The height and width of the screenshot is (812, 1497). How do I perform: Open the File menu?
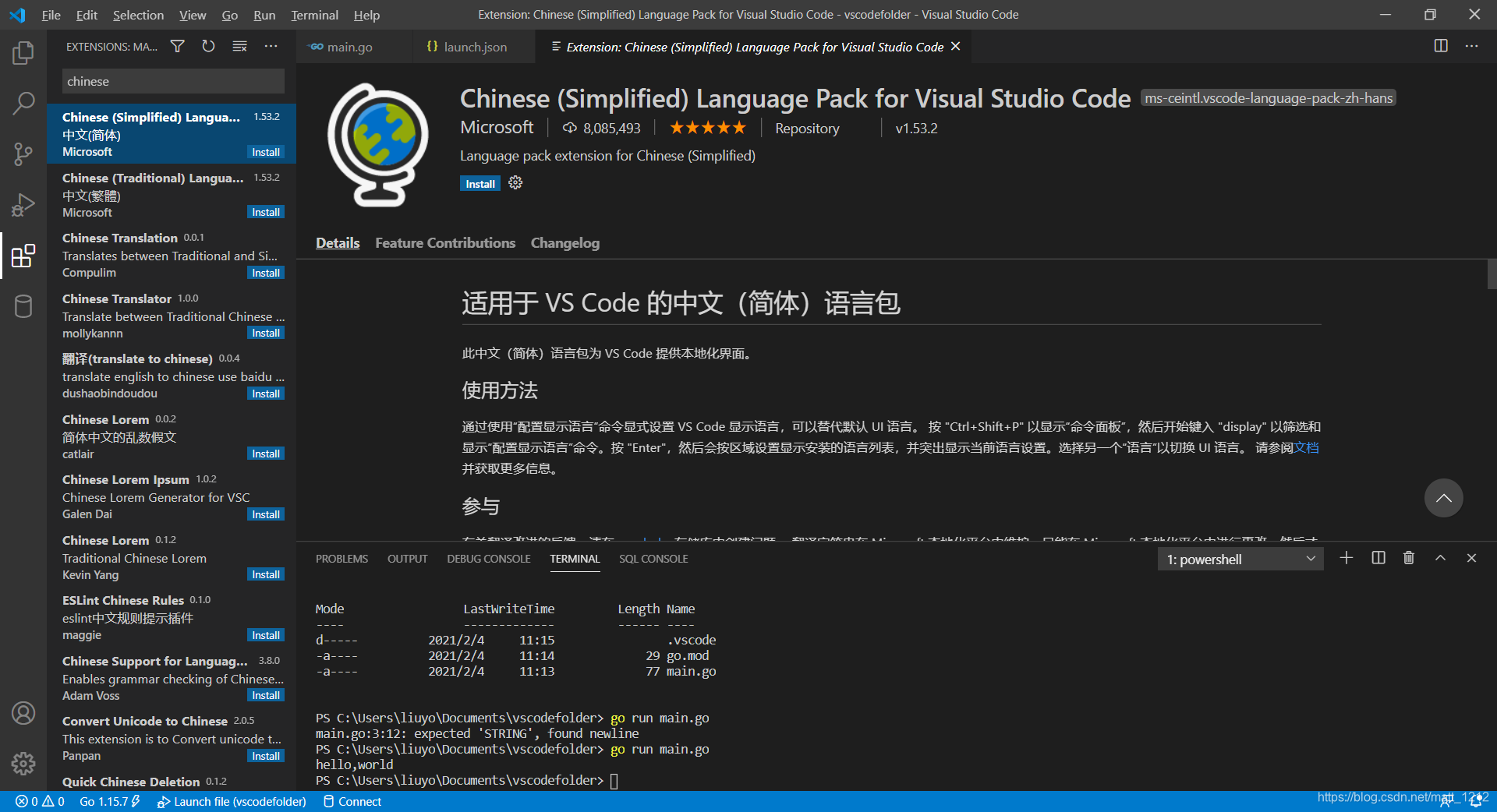pos(51,15)
